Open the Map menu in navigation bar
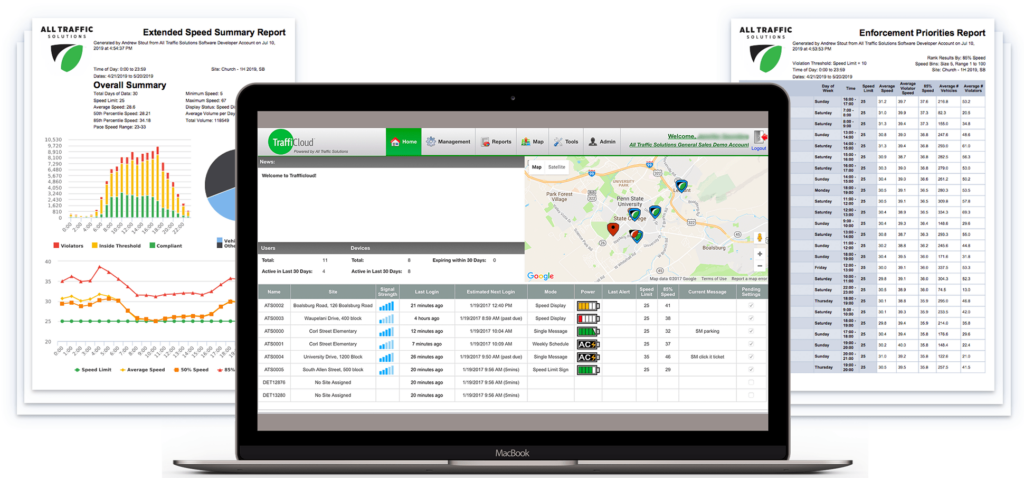The height and width of the screenshot is (478, 1024). click(x=533, y=142)
